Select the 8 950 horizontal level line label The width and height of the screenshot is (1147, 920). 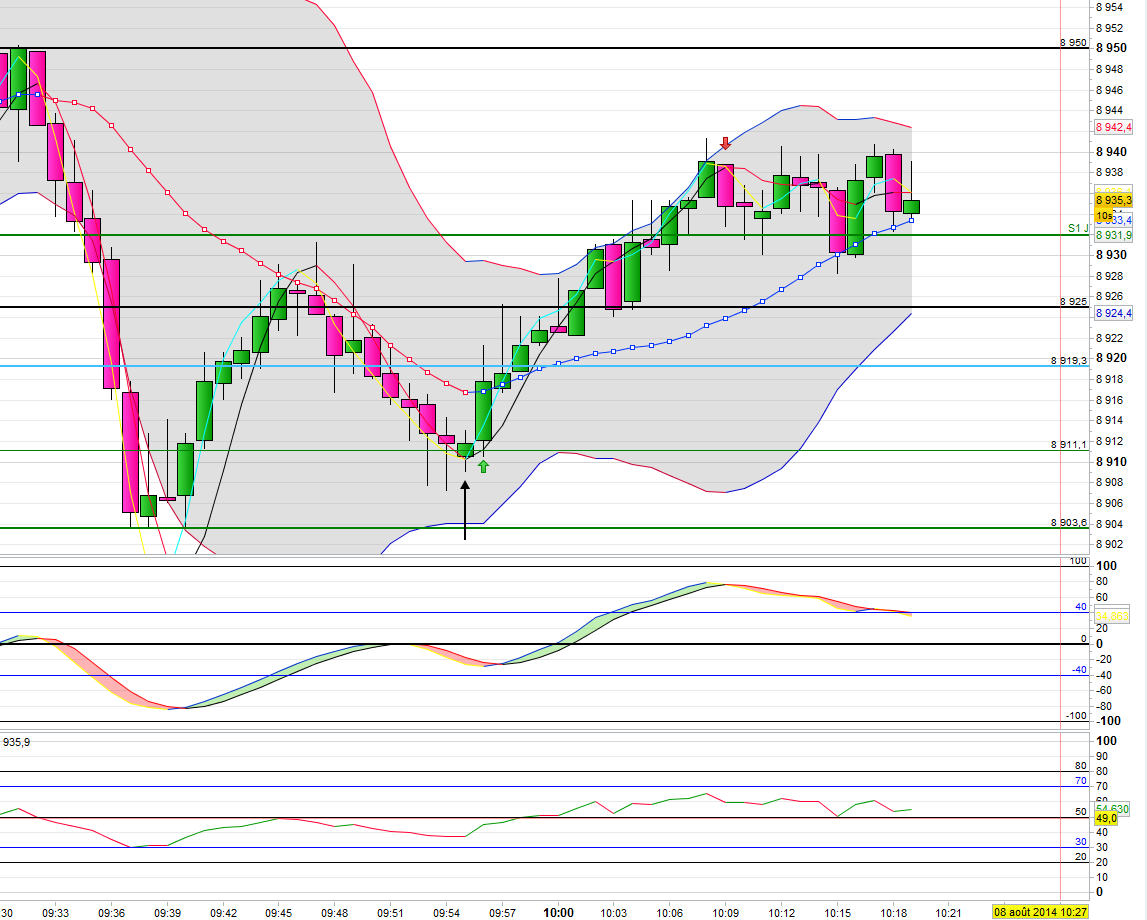click(x=1073, y=42)
